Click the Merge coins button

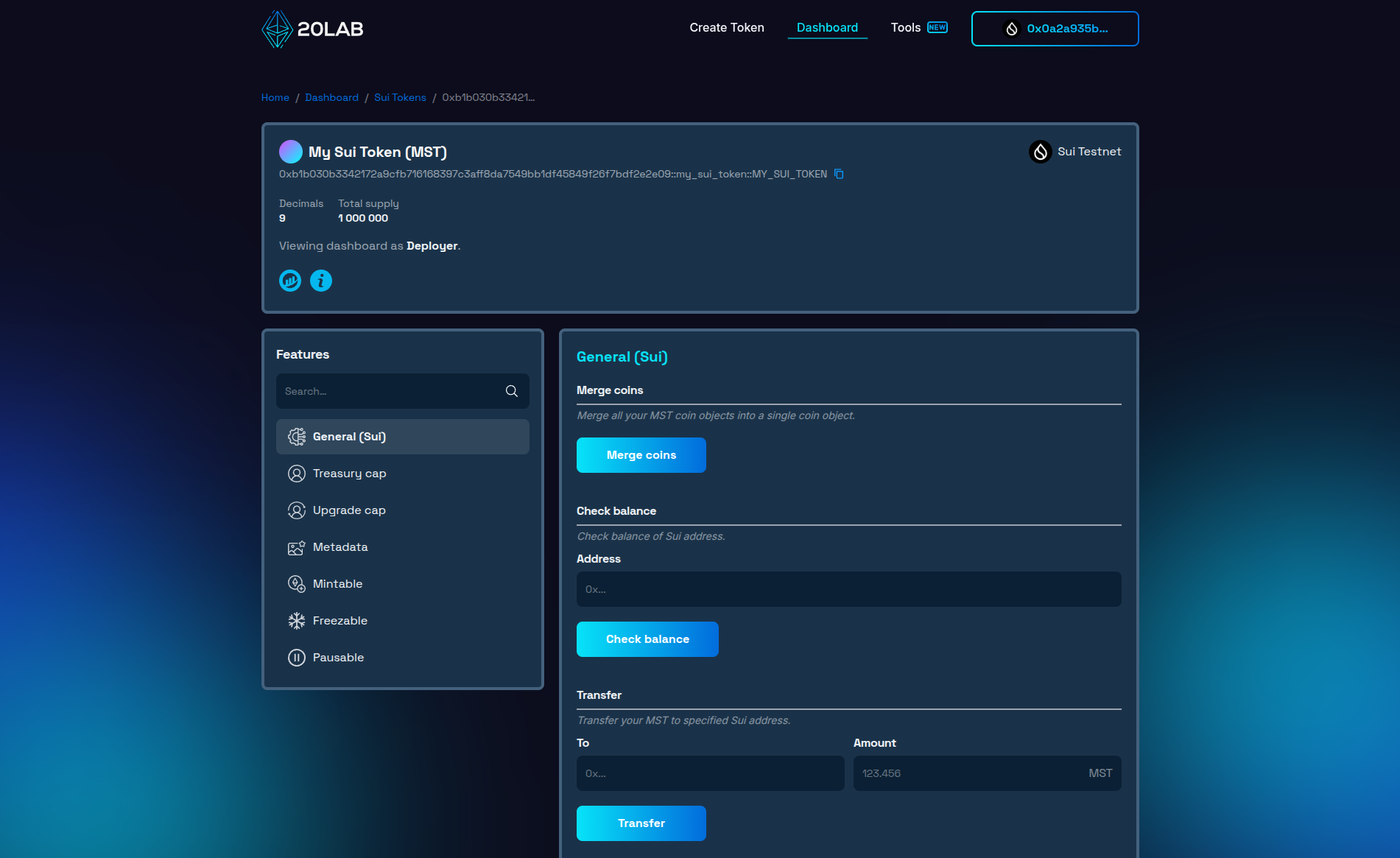pos(641,455)
